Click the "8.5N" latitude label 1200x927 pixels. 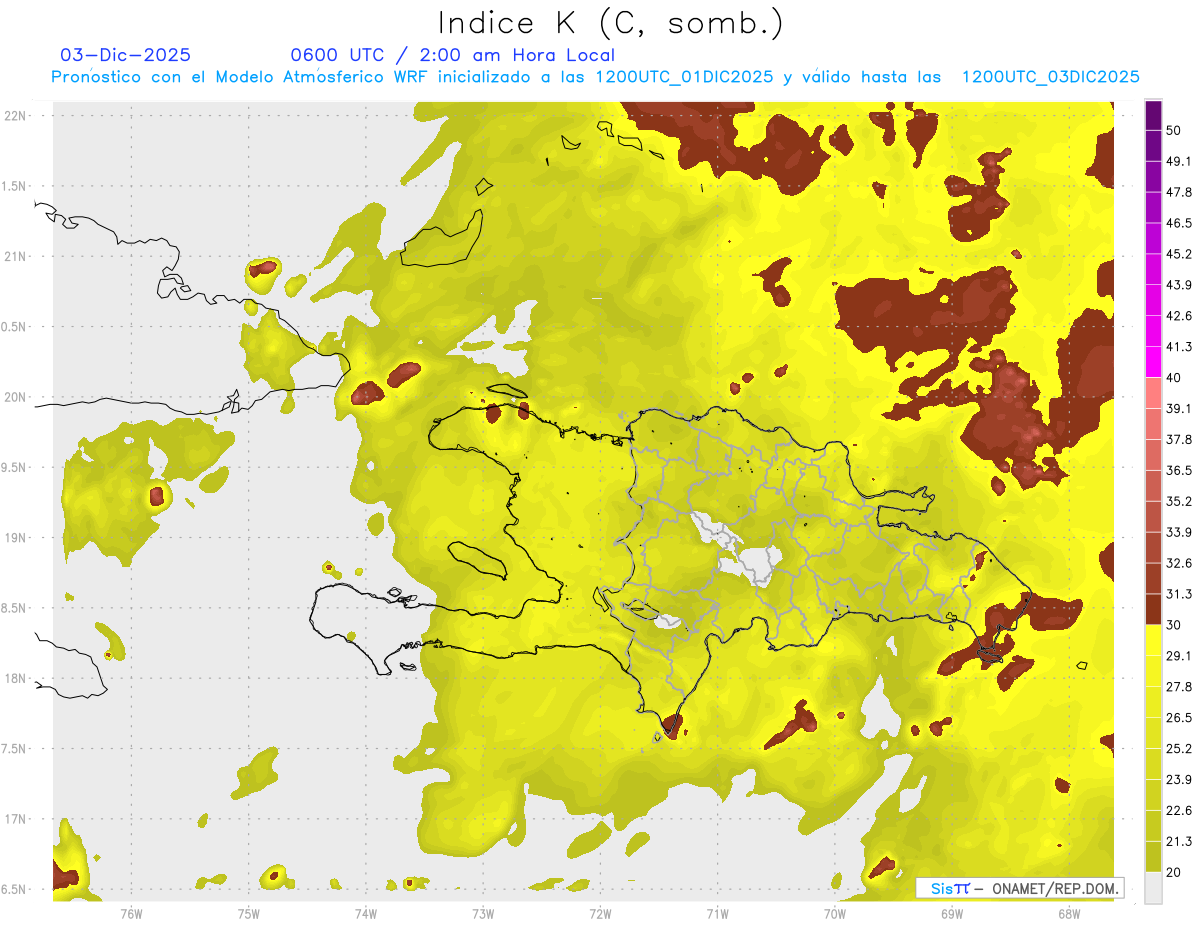15,608
